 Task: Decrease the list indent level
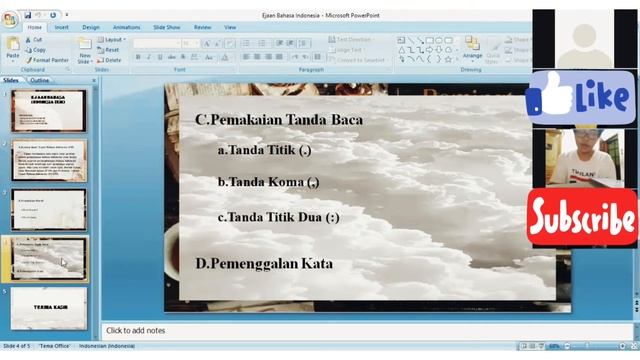(x=280, y=43)
